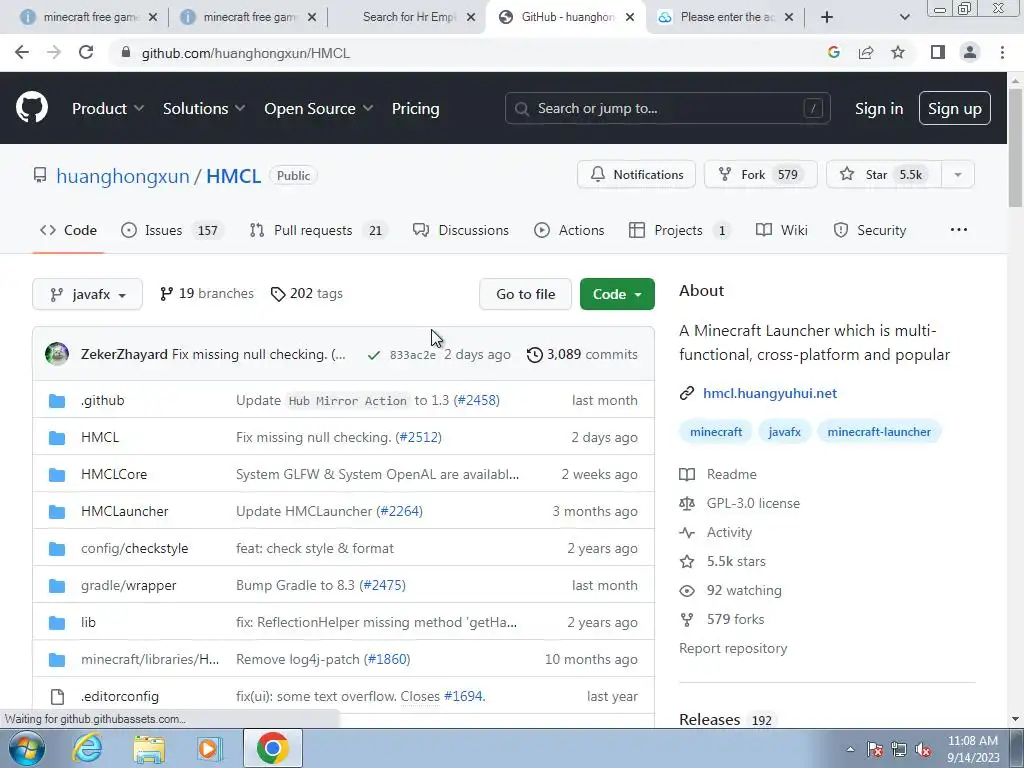
Task: Select the javafx topic tag
Action: tap(784, 432)
